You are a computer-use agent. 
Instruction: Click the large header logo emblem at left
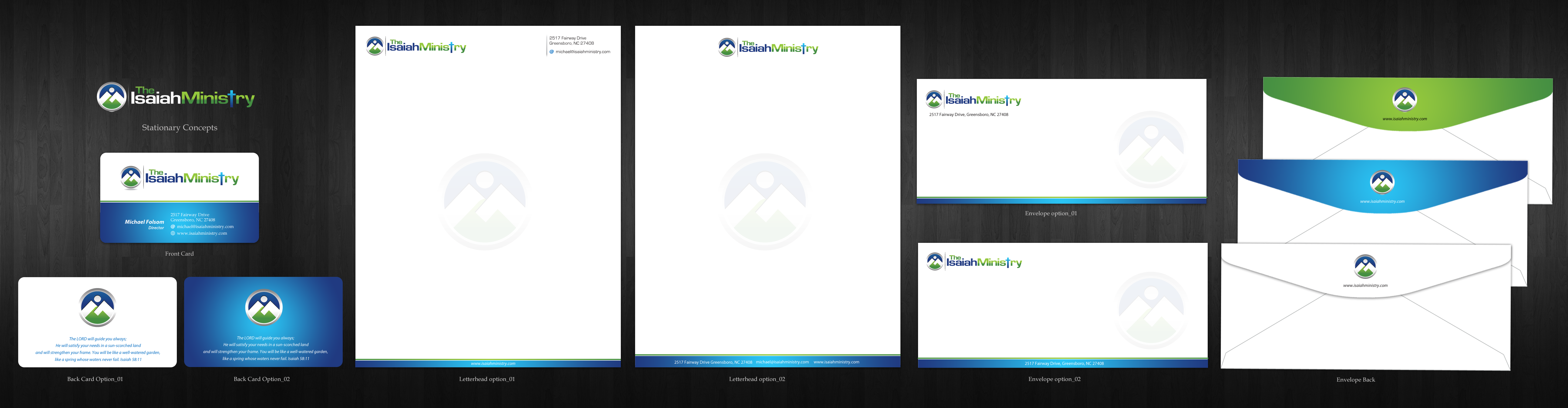coord(112,97)
